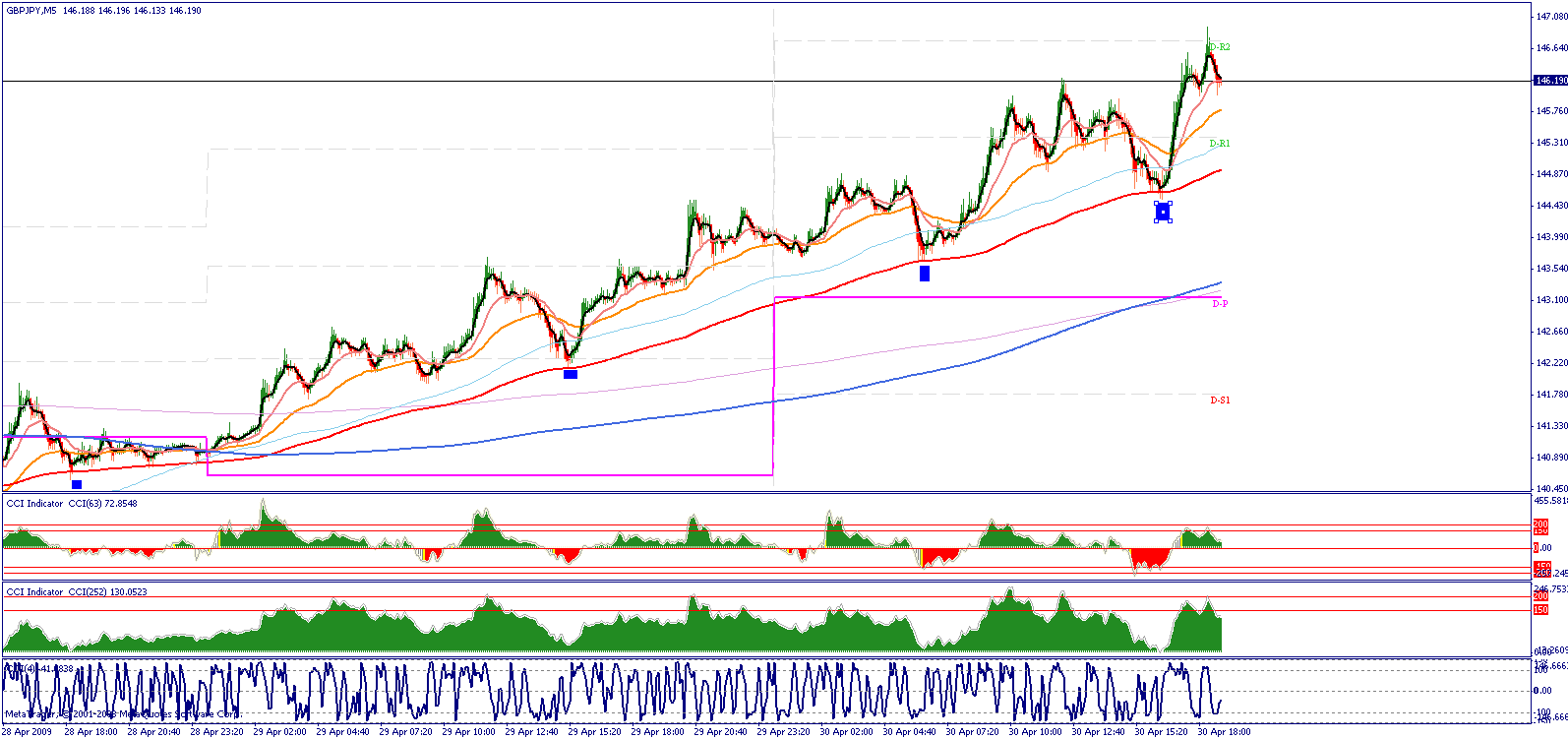Viewport: 1568px width, 739px height.
Task: Click the OHLC values starting with 146.188
Action: pos(132,10)
